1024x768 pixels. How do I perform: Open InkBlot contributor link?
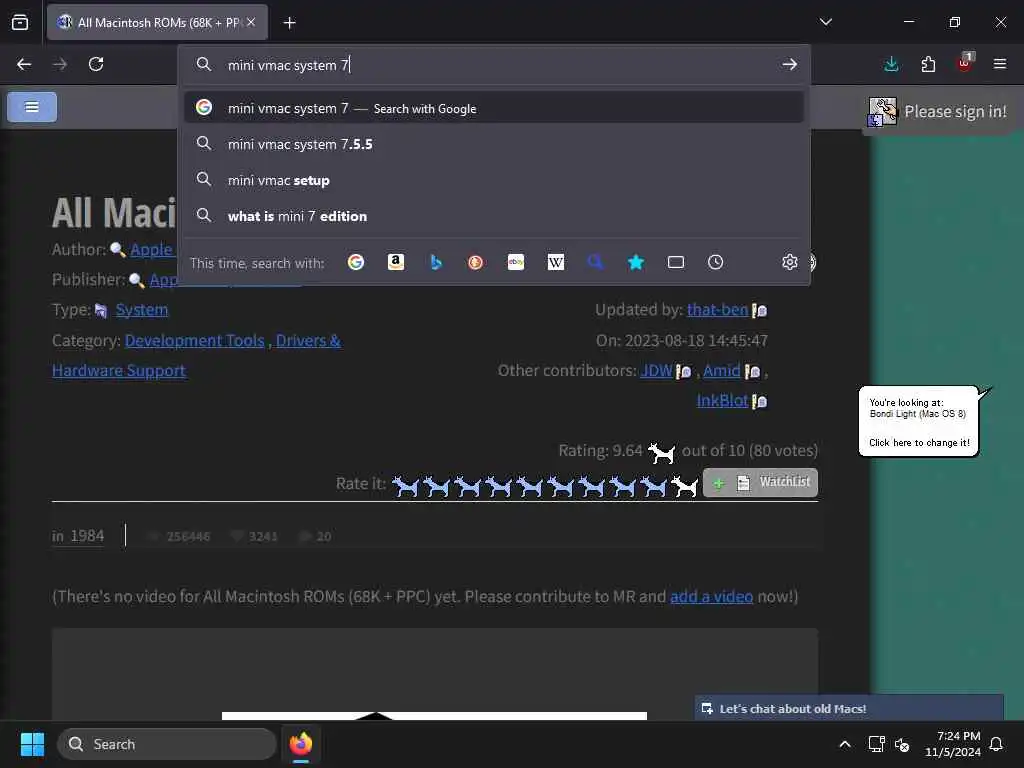pyautogui.click(x=722, y=400)
